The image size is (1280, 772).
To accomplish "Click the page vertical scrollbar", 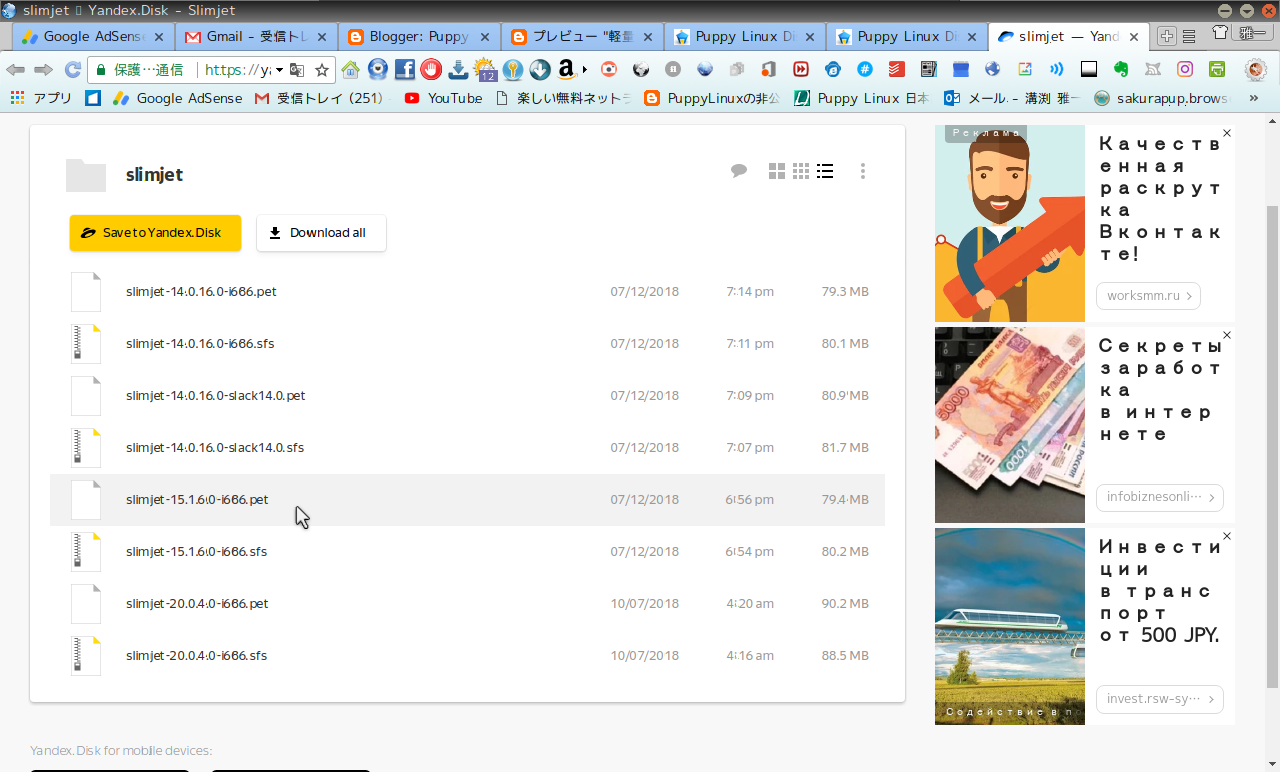I will point(1272,445).
